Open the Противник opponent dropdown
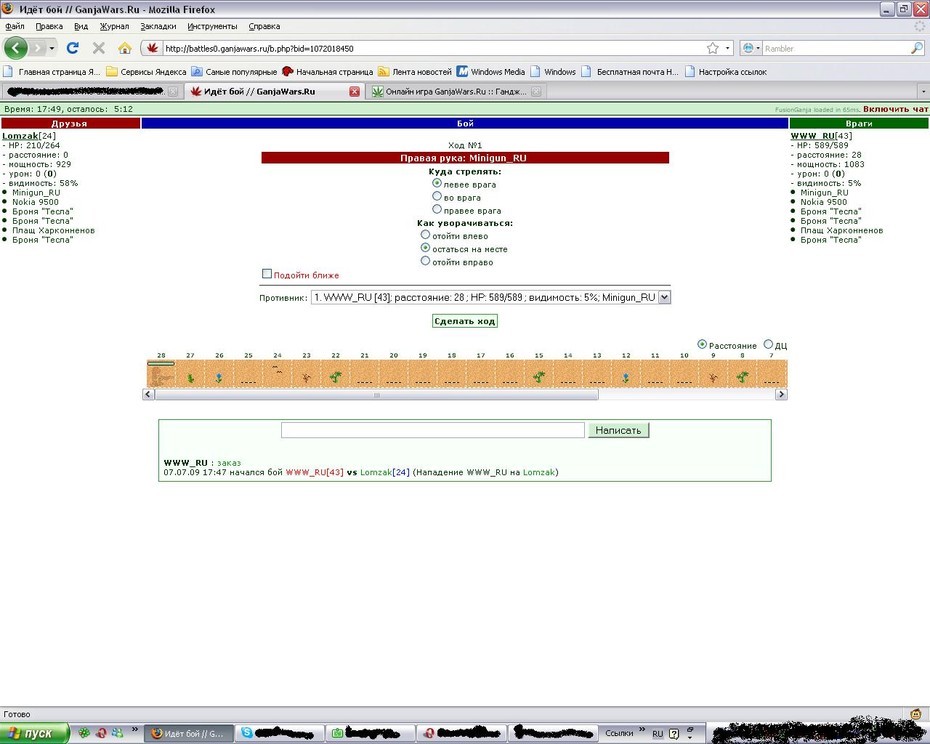 491,297
